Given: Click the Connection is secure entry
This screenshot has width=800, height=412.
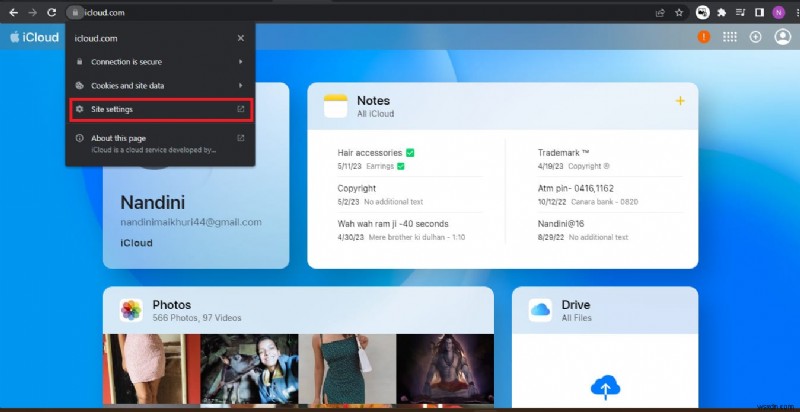Looking at the screenshot, I should click(x=160, y=62).
